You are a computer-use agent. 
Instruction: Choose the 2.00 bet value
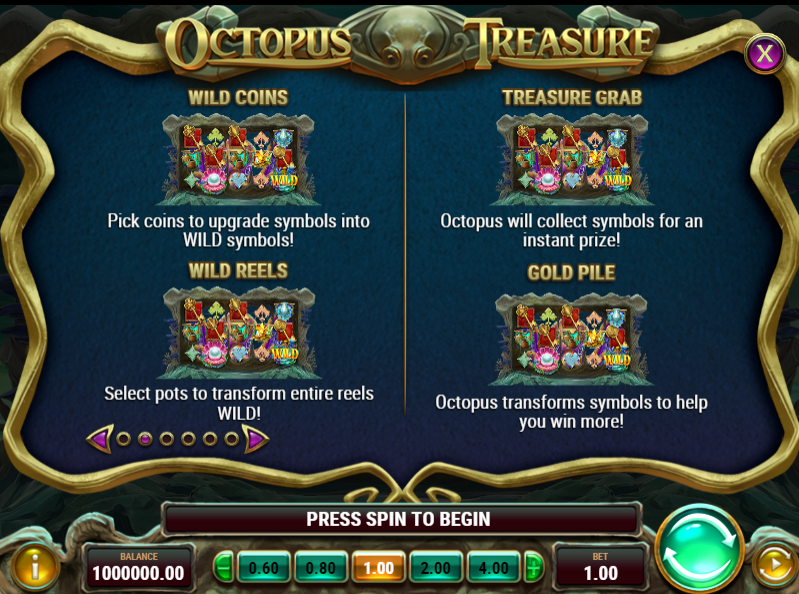pyautogui.click(x=436, y=567)
